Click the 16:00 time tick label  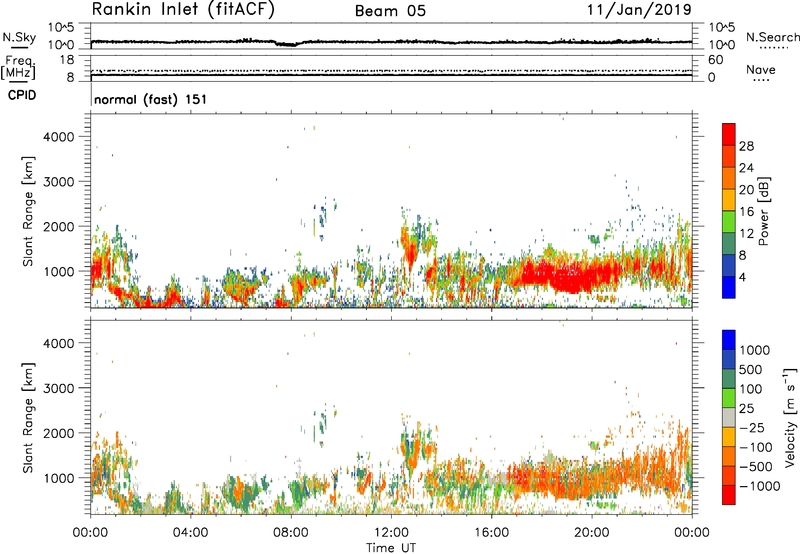pos(492,533)
